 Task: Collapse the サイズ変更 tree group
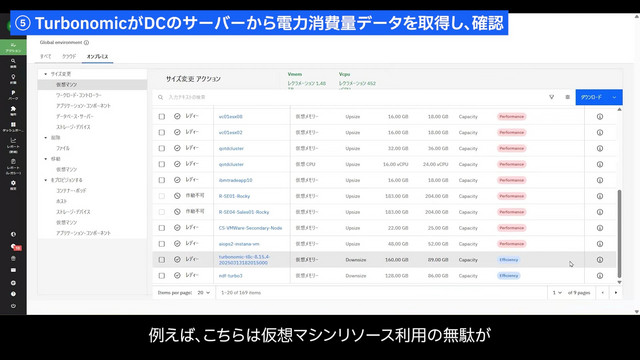(45, 74)
